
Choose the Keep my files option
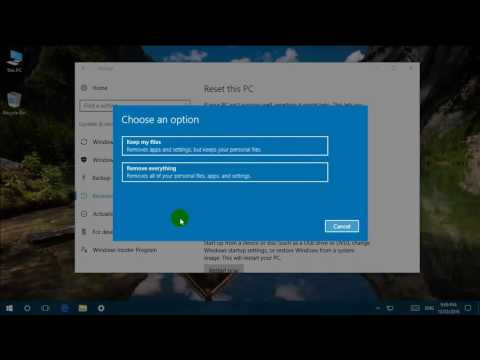click(225, 146)
